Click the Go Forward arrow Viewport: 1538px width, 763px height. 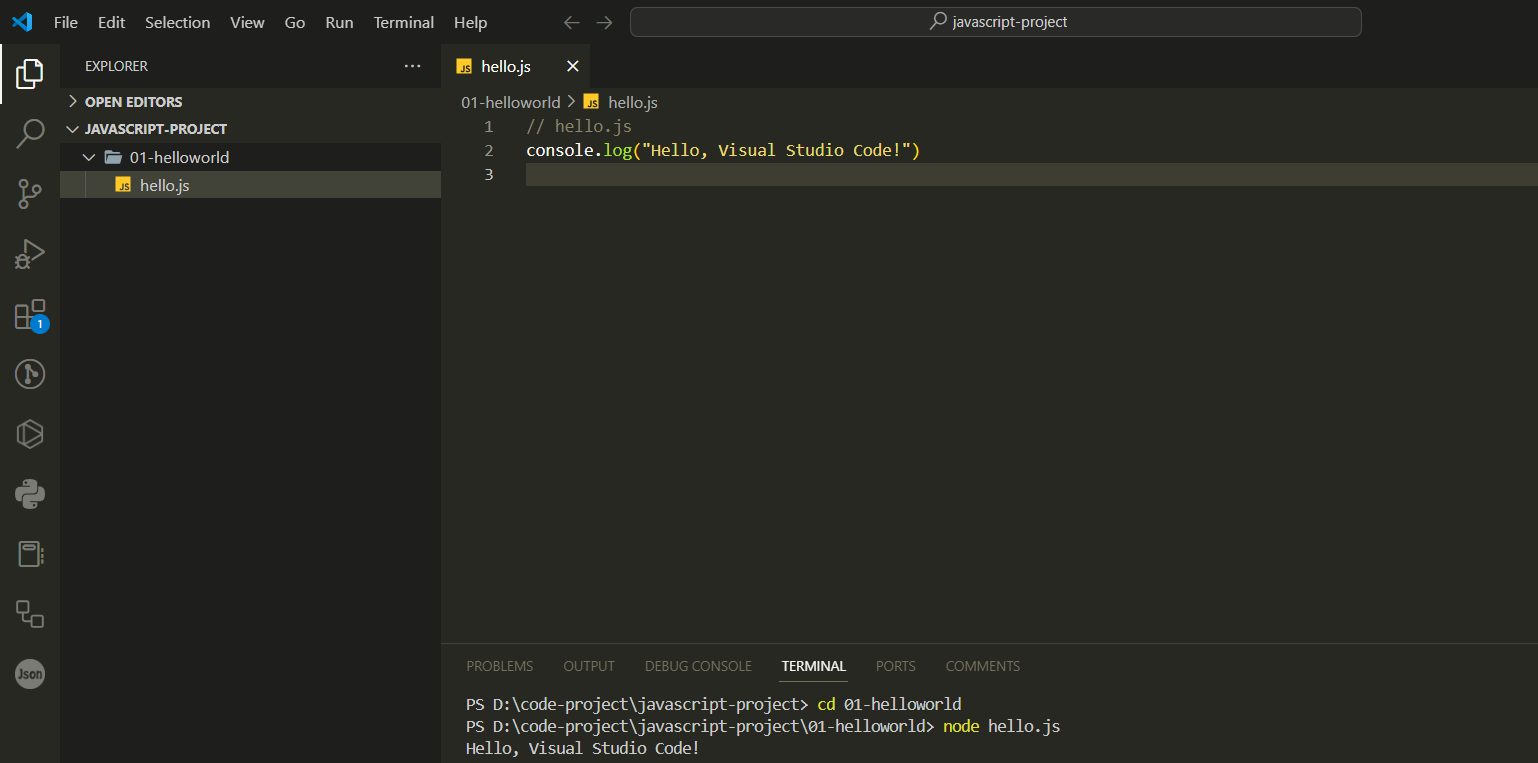pos(604,22)
